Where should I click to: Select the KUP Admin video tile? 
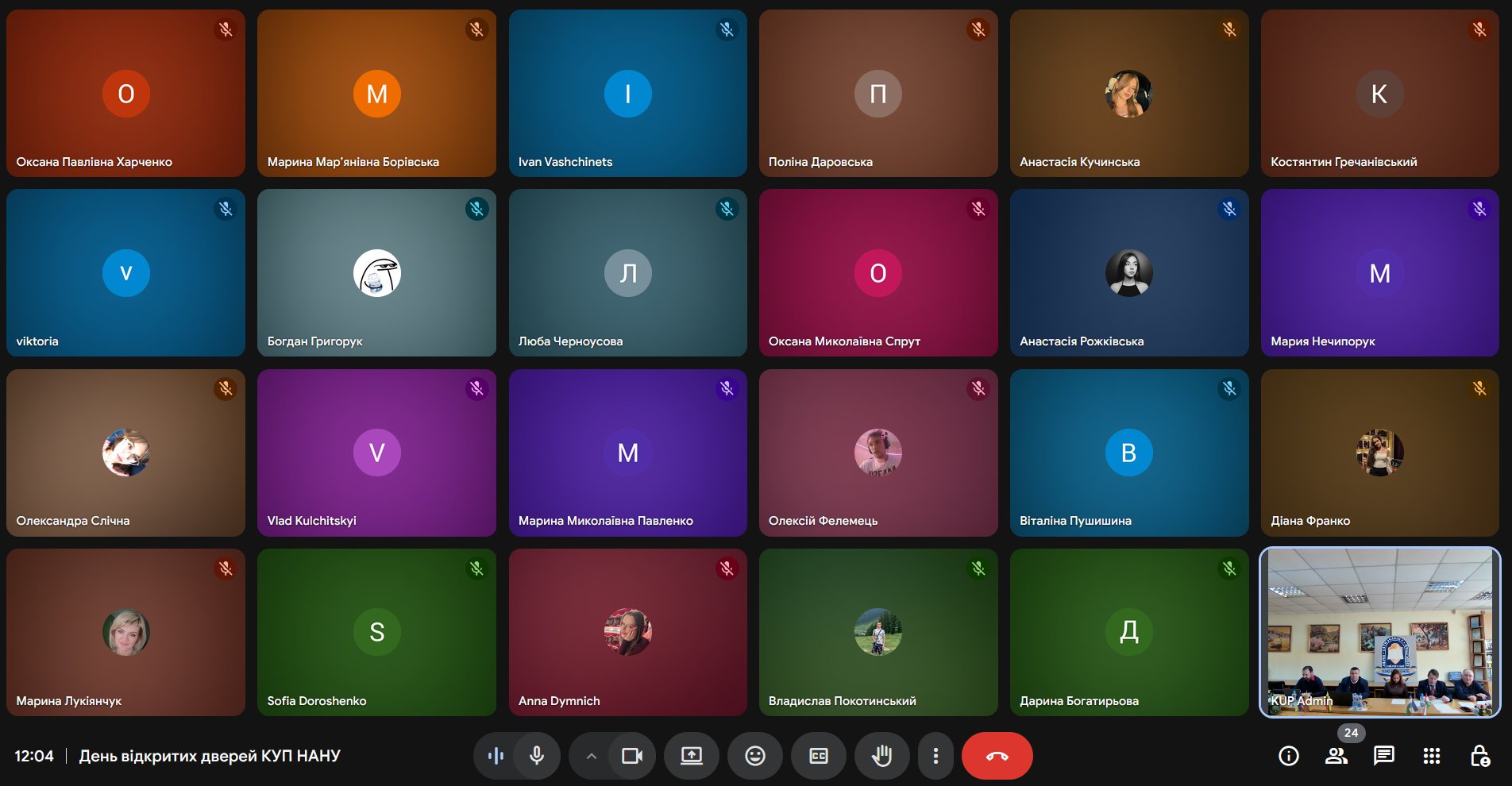1379,632
